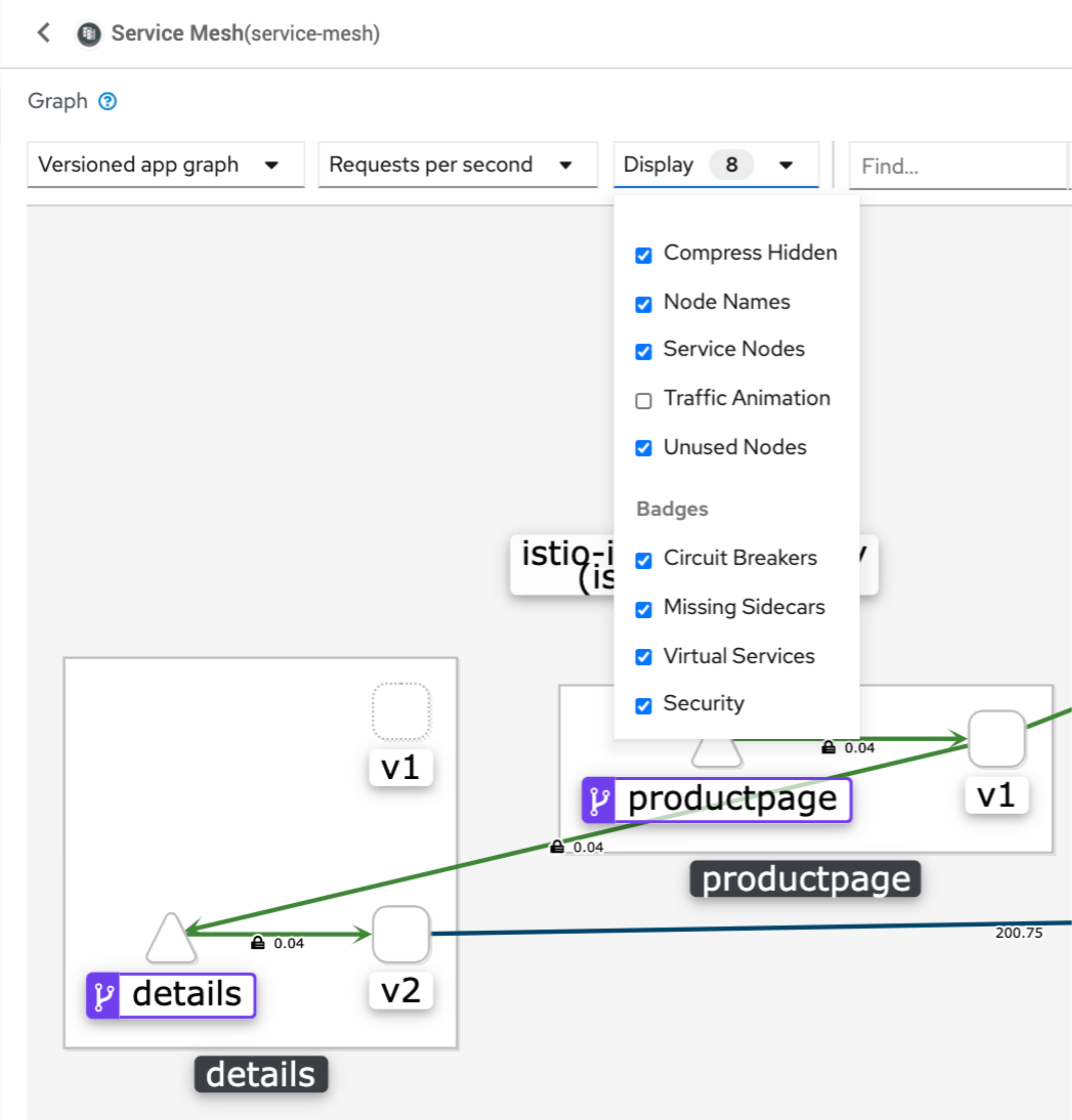The image size is (1072, 1120).
Task: Click the details virtual service badge icon
Action: click(x=104, y=996)
